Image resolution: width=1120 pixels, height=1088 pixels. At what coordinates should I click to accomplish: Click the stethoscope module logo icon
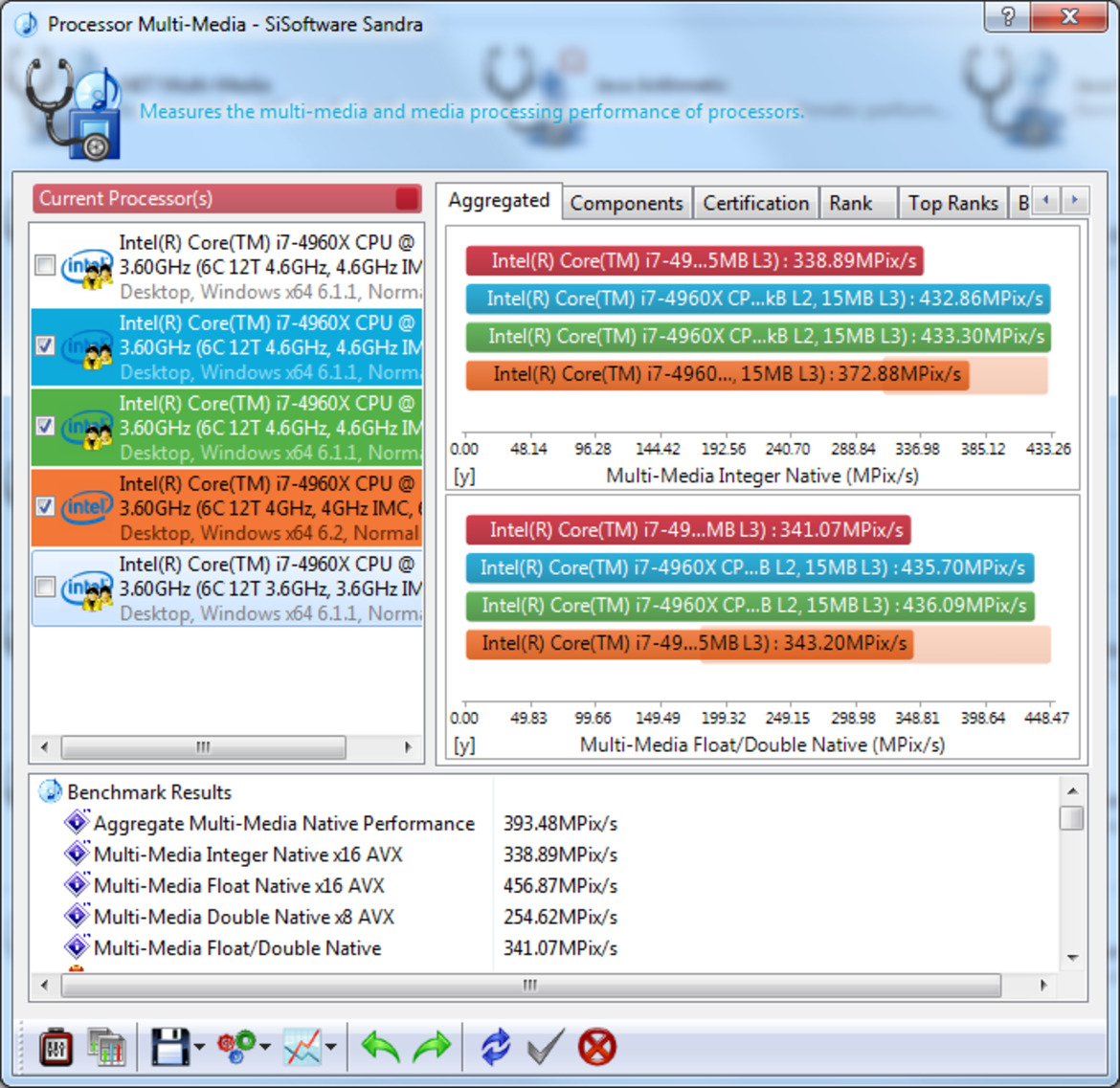(73, 109)
